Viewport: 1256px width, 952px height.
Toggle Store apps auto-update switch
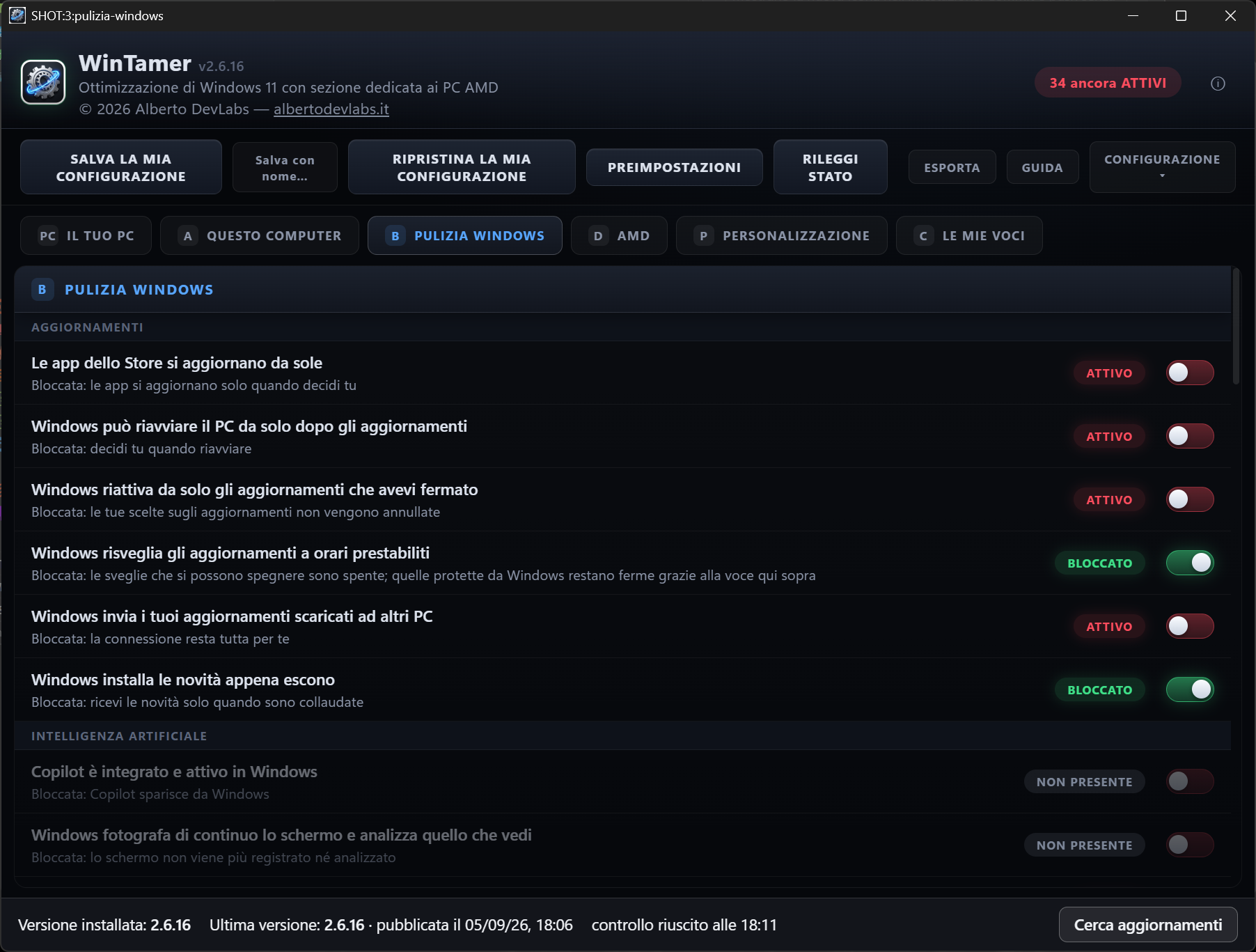pyautogui.click(x=1190, y=373)
